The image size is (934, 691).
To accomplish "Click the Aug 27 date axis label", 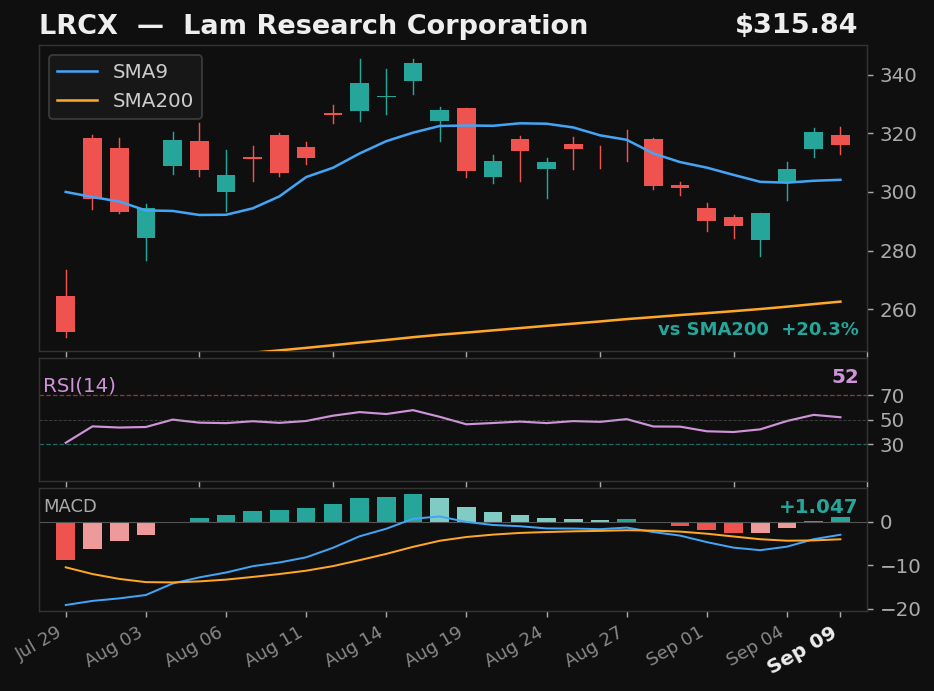I will (x=594, y=646).
